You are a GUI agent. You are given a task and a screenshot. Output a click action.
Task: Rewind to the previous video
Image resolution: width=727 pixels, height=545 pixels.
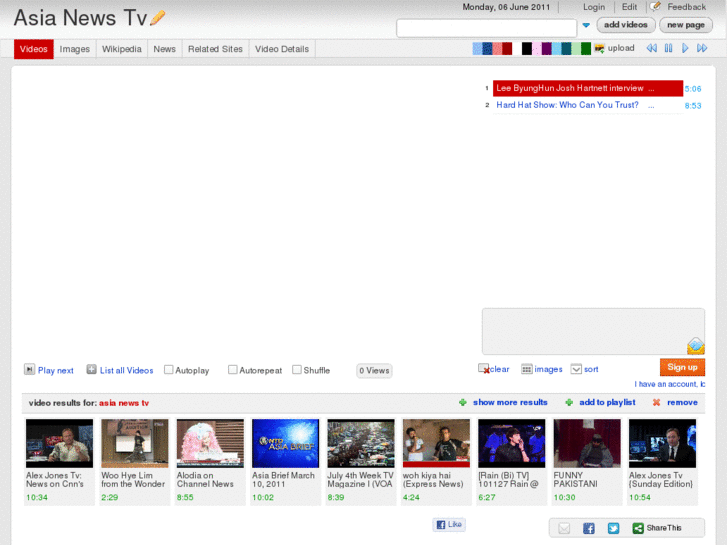coord(651,48)
